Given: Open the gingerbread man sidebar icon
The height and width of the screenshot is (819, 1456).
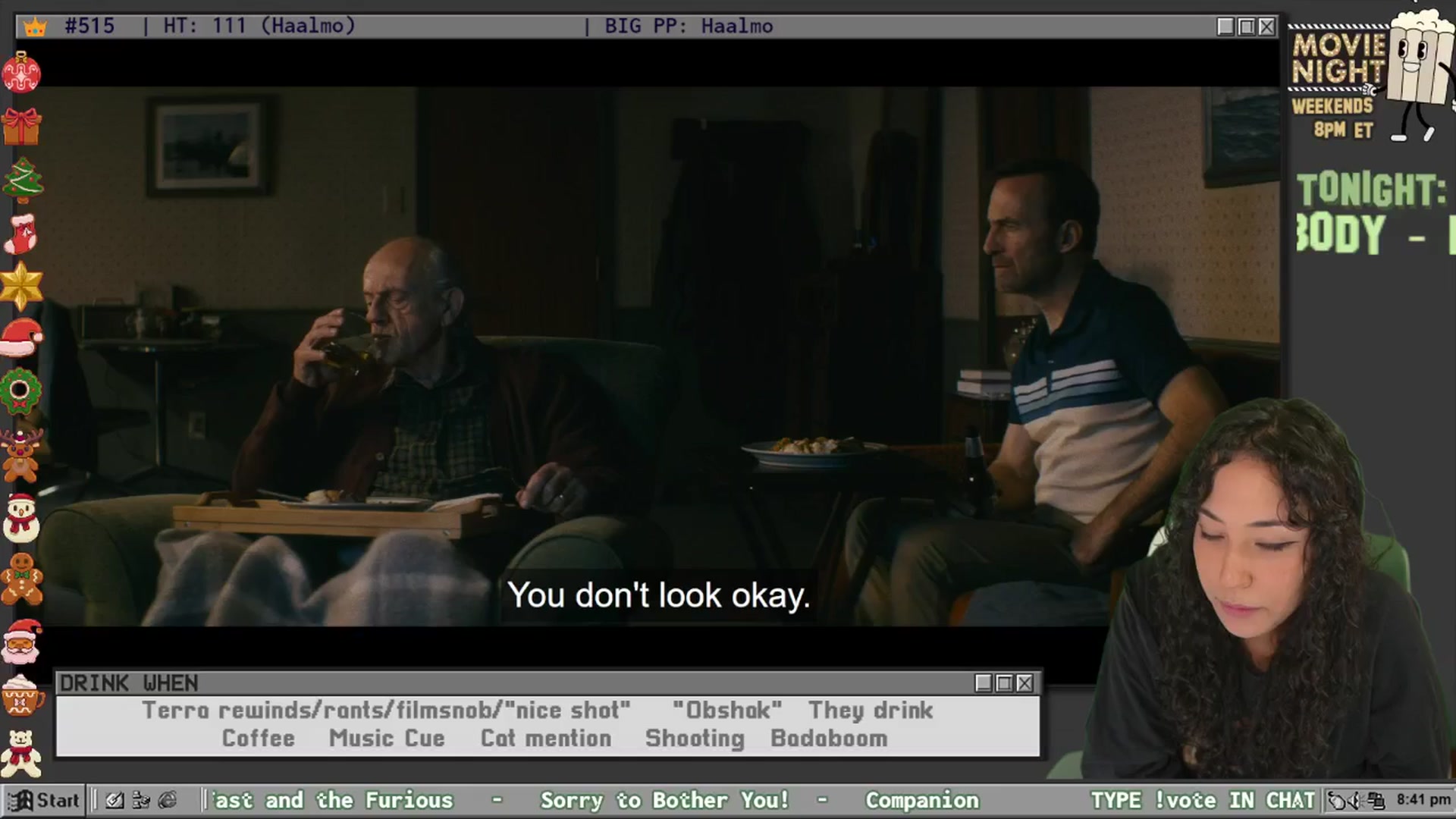Looking at the screenshot, I should coord(21,580).
